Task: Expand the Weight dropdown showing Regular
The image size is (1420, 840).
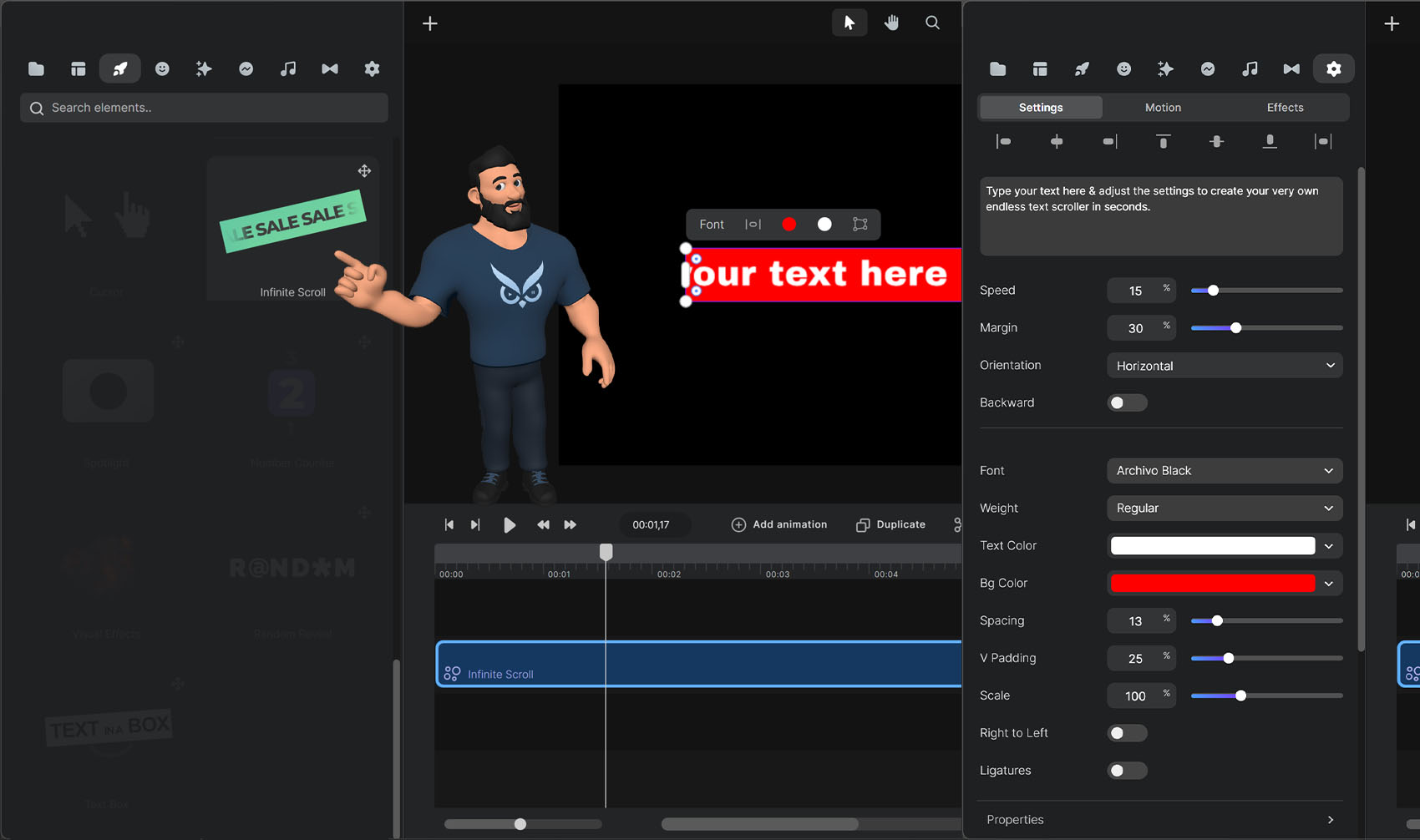Action: pos(1224,509)
